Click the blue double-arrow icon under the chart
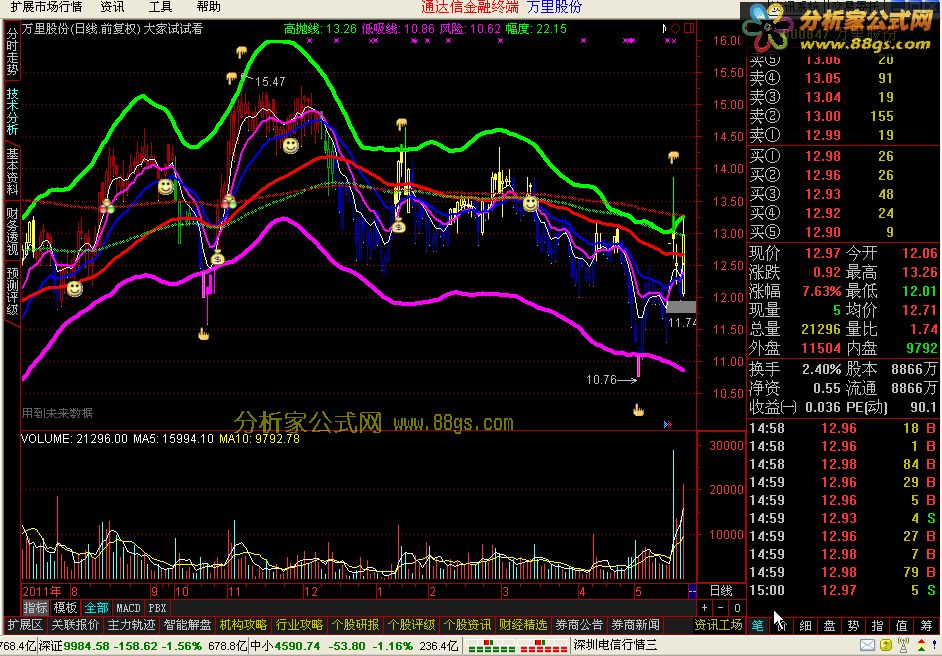Image resolution: width=942 pixels, height=656 pixels. [x=667, y=424]
